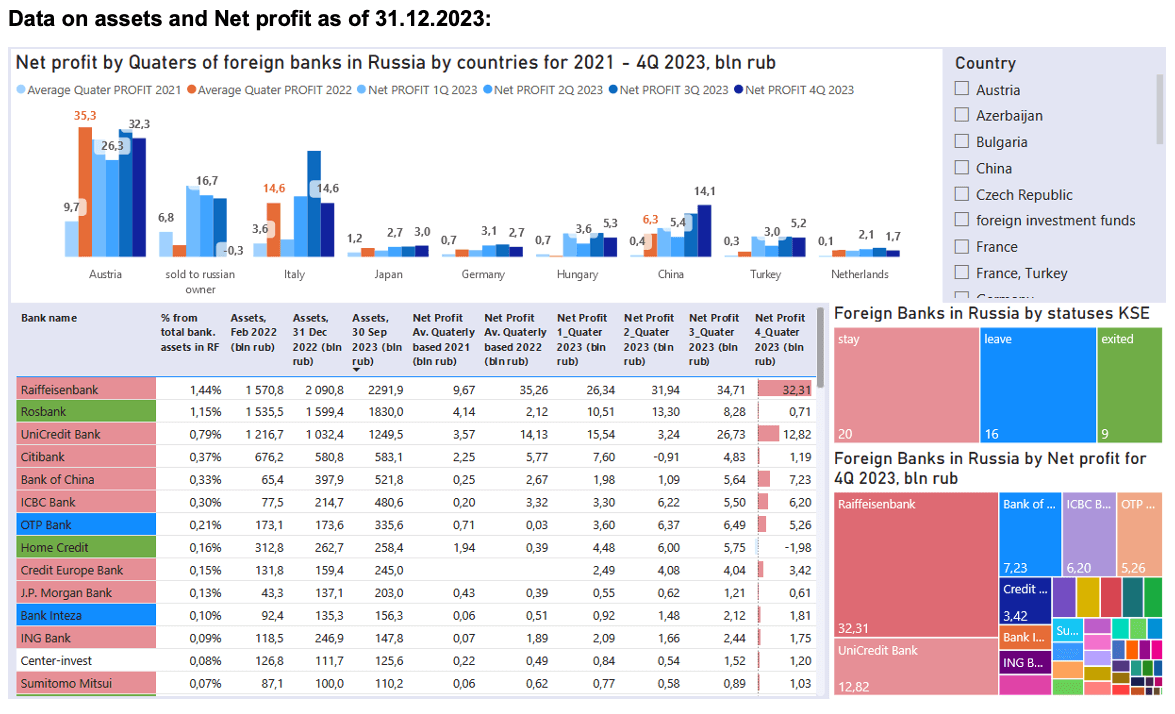
Task: Select the UniCredit Bank treemap tile
Action: pos(916,667)
